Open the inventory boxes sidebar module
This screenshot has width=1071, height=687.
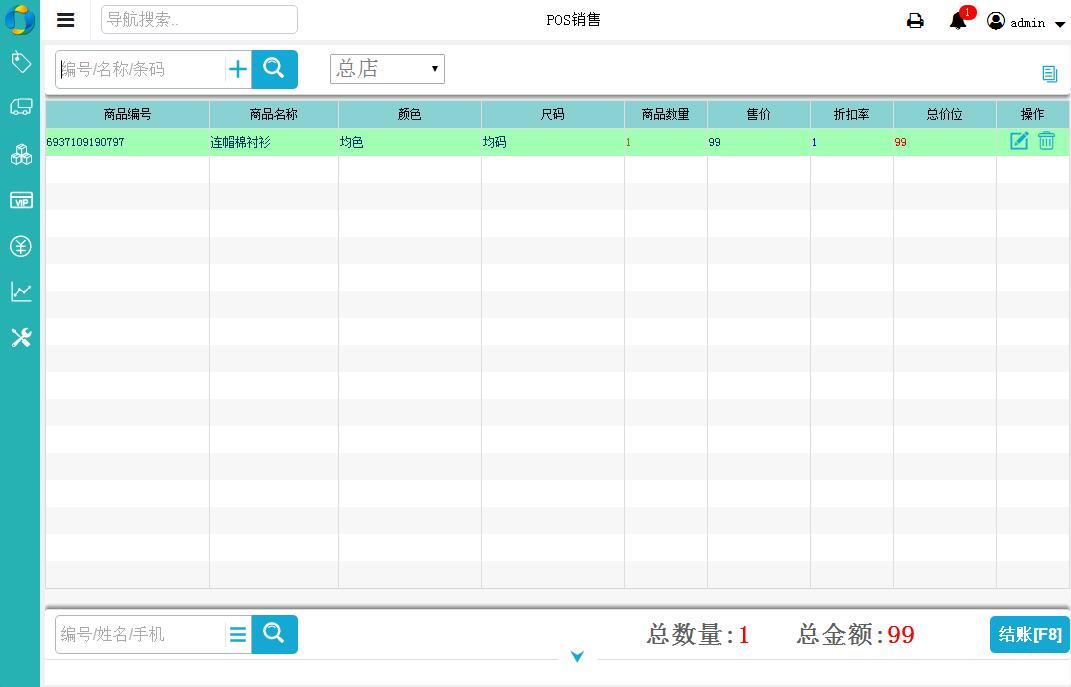[21, 154]
